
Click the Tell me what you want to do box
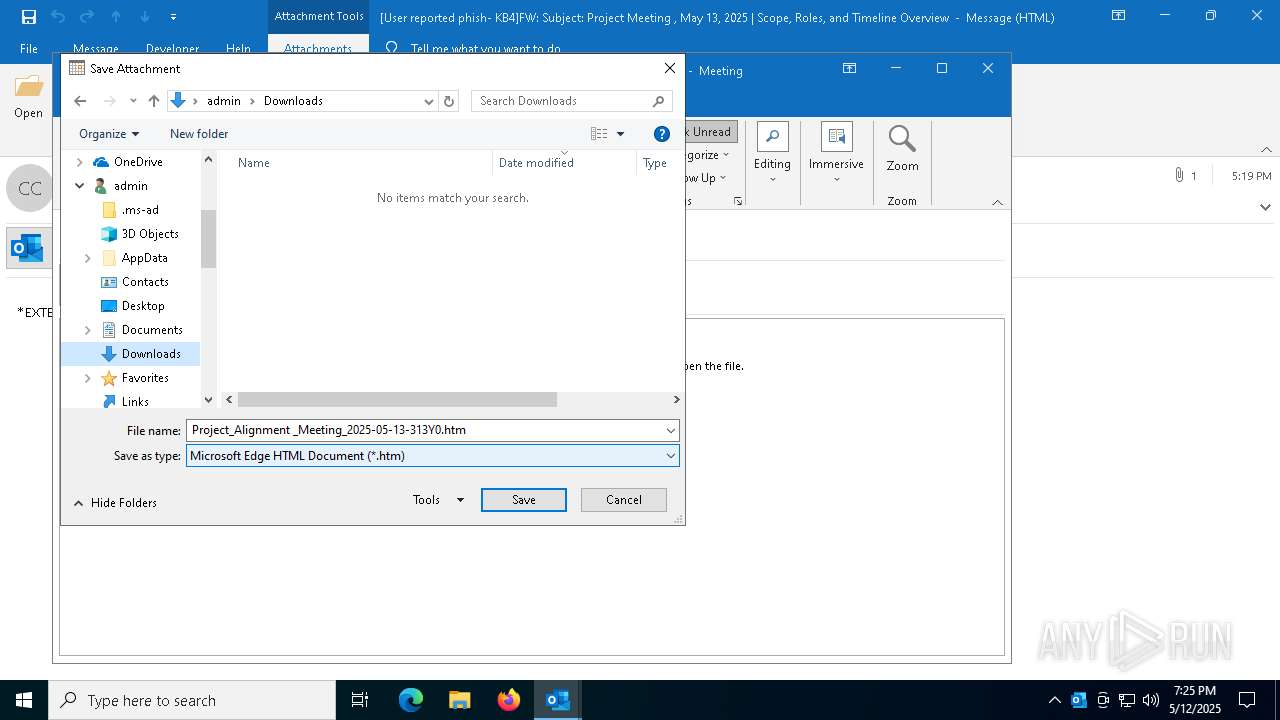click(485, 49)
